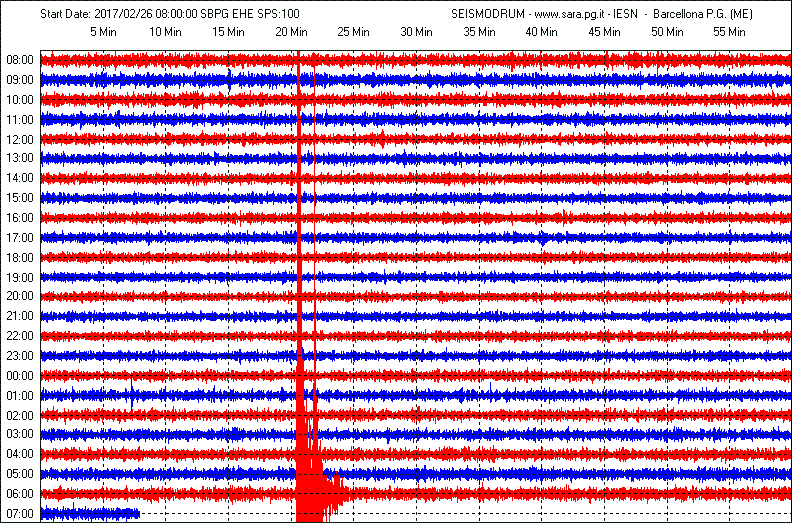Click the 00:00 hour row label
This screenshot has width=792, height=523.
tap(20, 376)
